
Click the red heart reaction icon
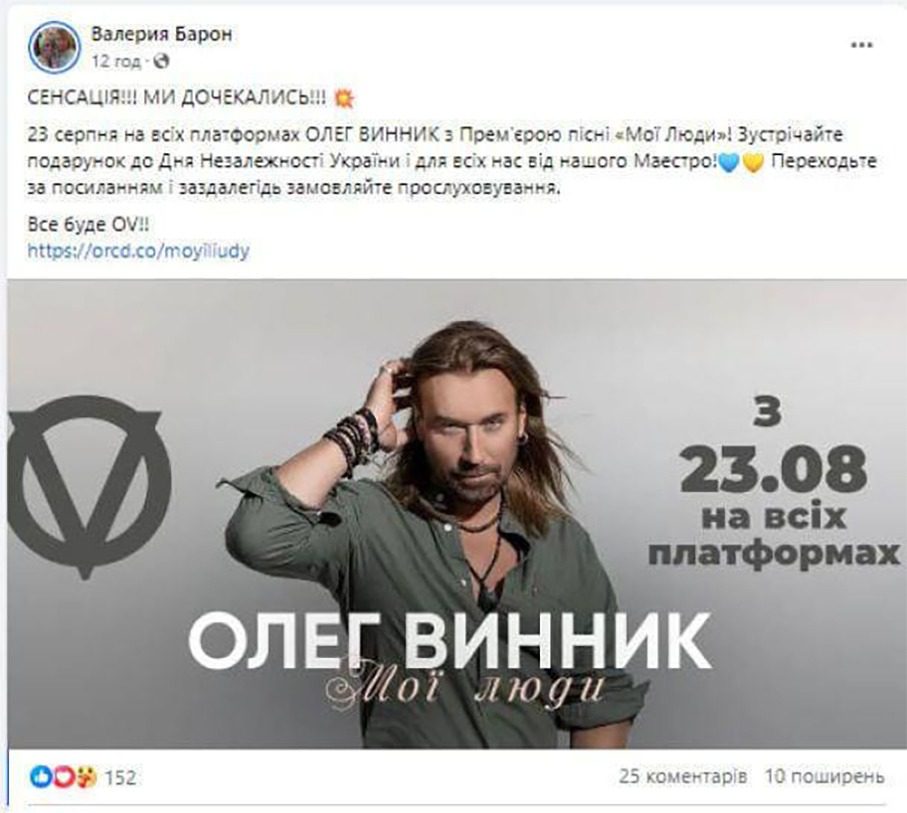click(63, 777)
